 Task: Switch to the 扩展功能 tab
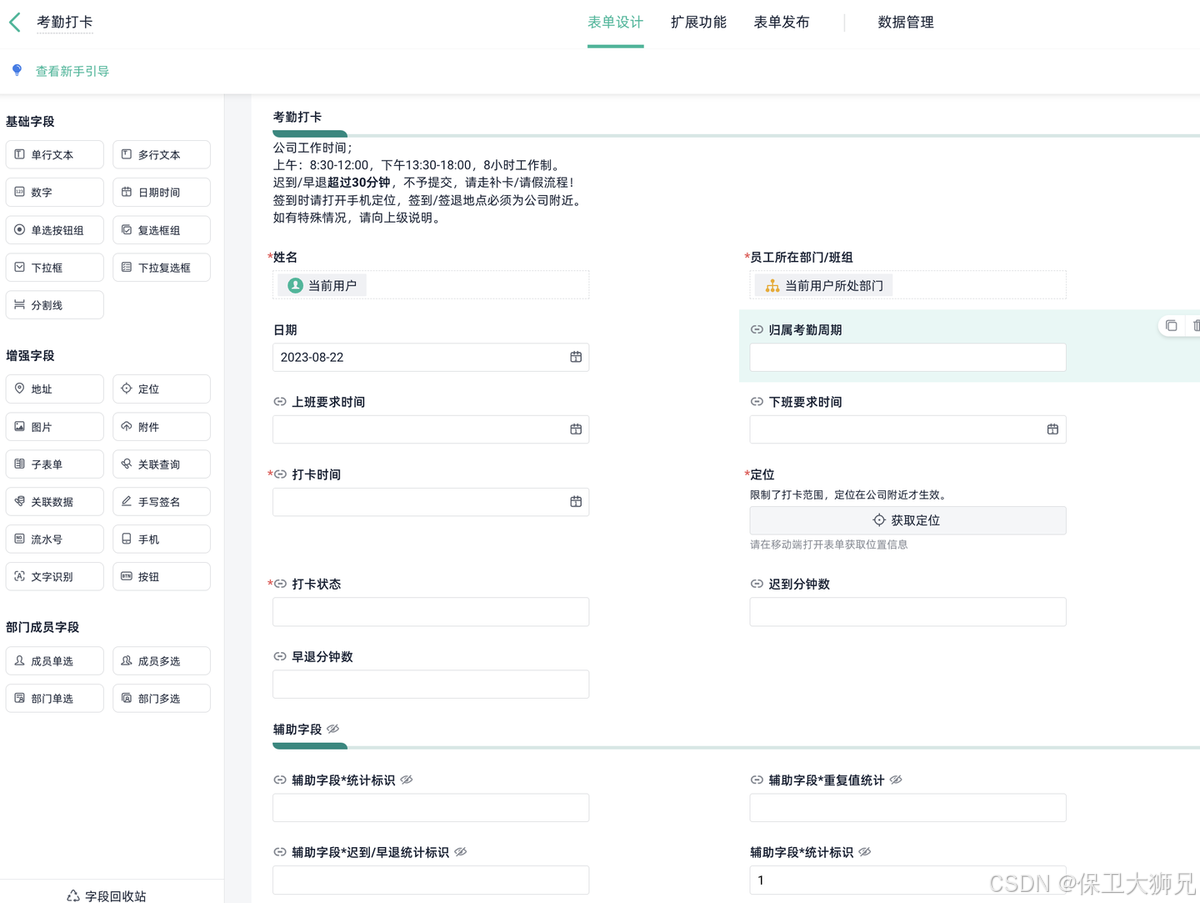pyautogui.click(x=699, y=22)
